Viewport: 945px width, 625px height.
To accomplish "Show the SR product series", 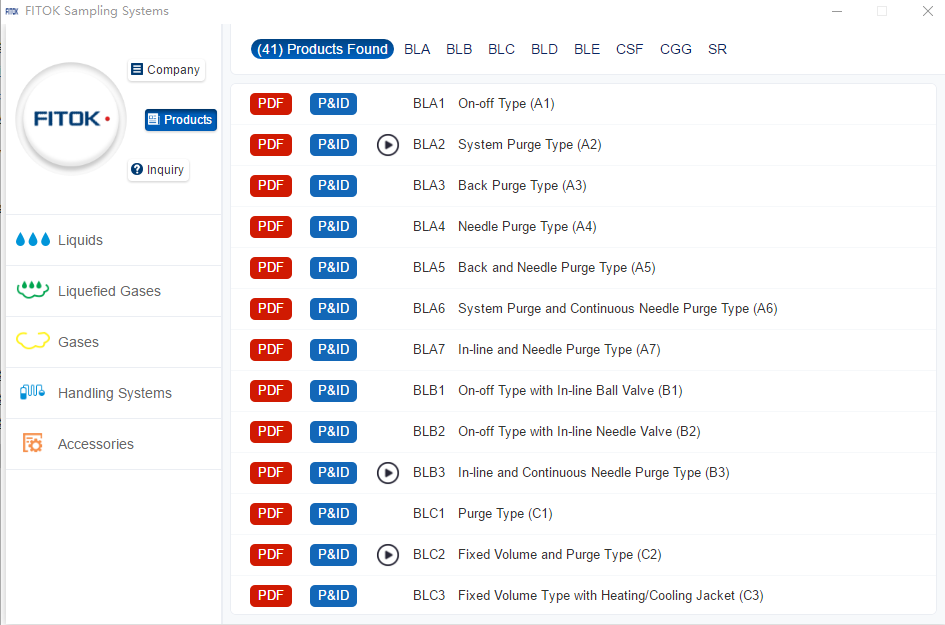I will [717, 49].
